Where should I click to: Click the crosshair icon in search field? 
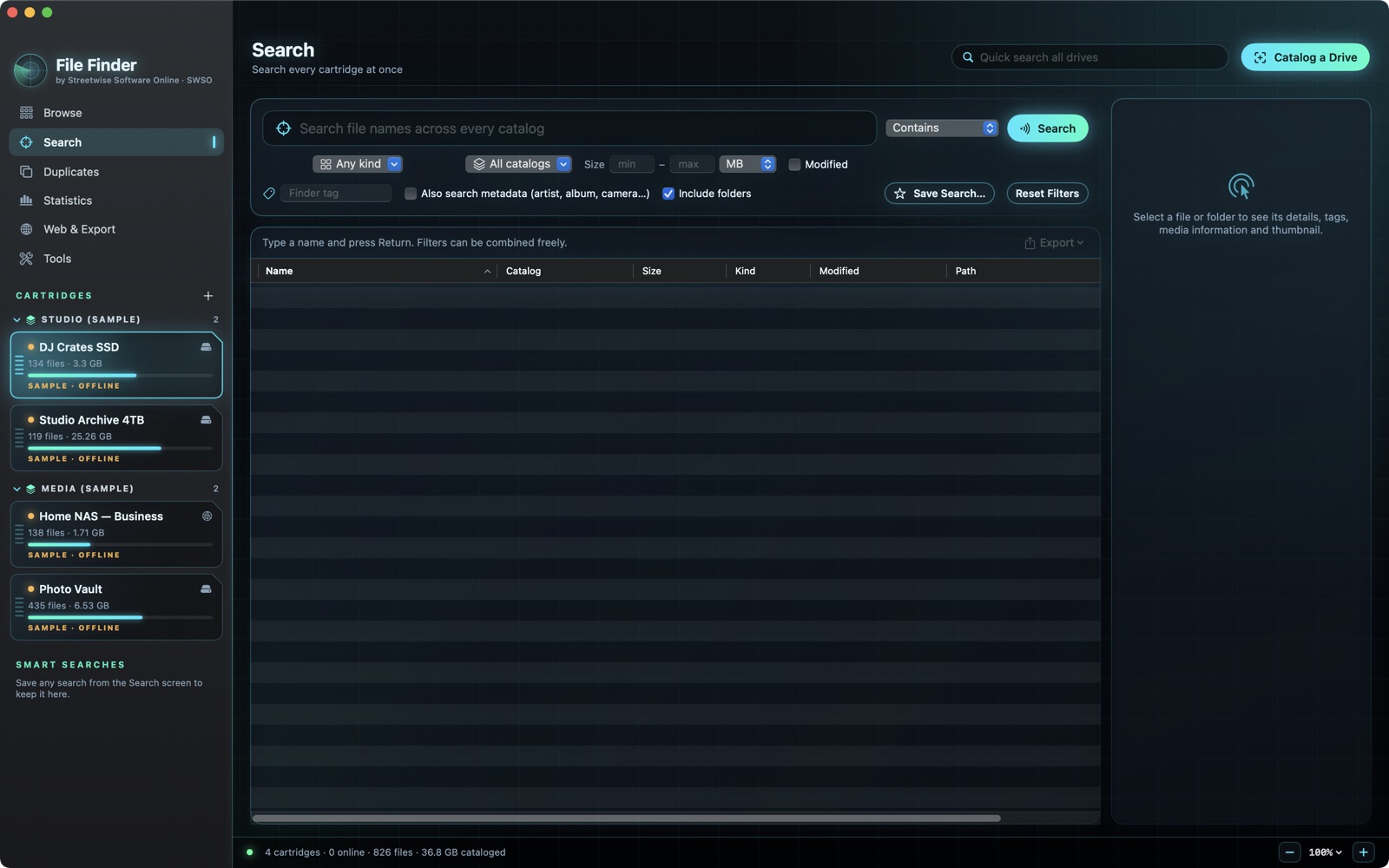tap(283, 128)
